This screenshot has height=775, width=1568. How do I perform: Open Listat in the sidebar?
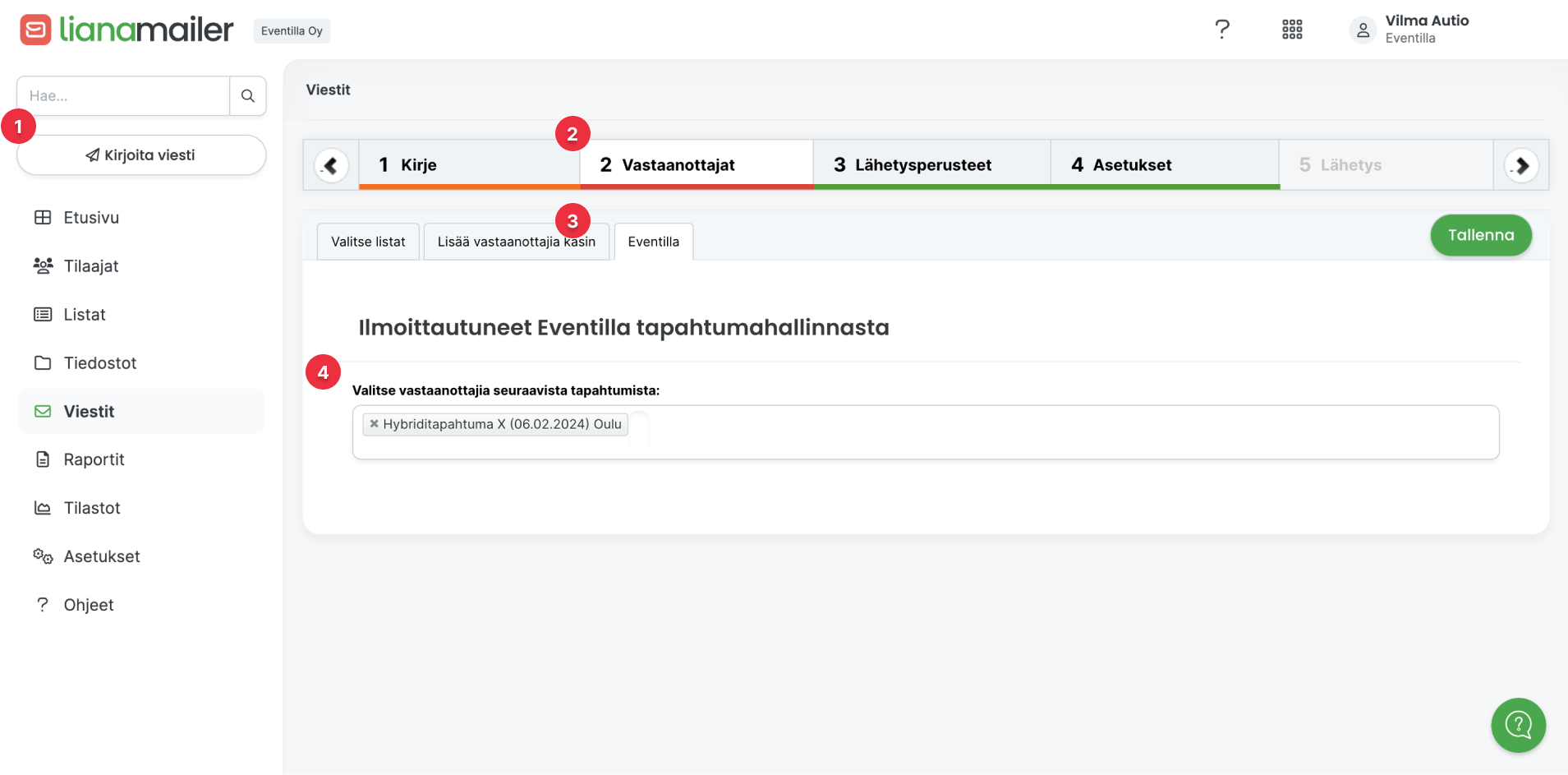click(141, 315)
